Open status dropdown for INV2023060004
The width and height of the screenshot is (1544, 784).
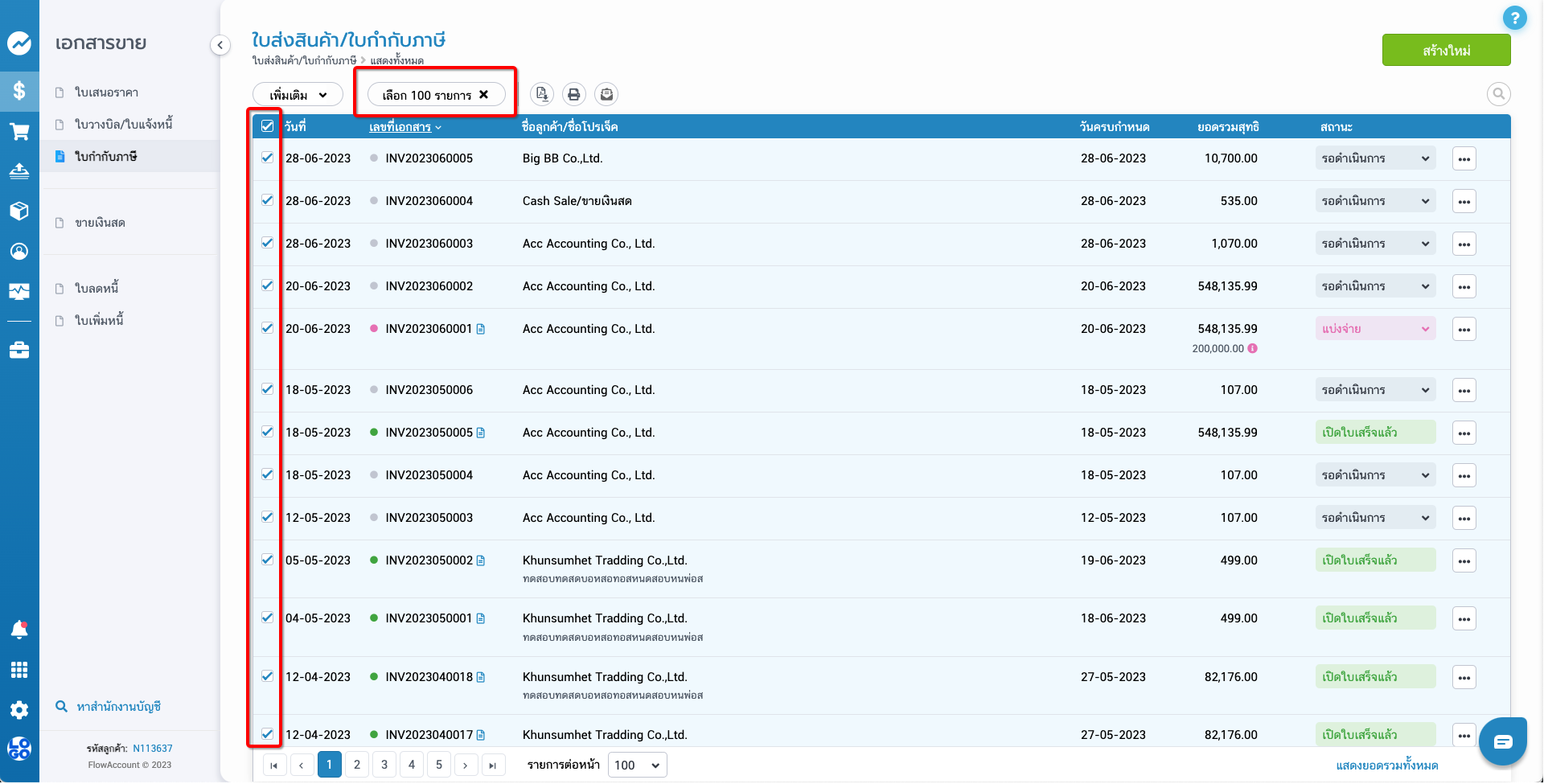1375,200
